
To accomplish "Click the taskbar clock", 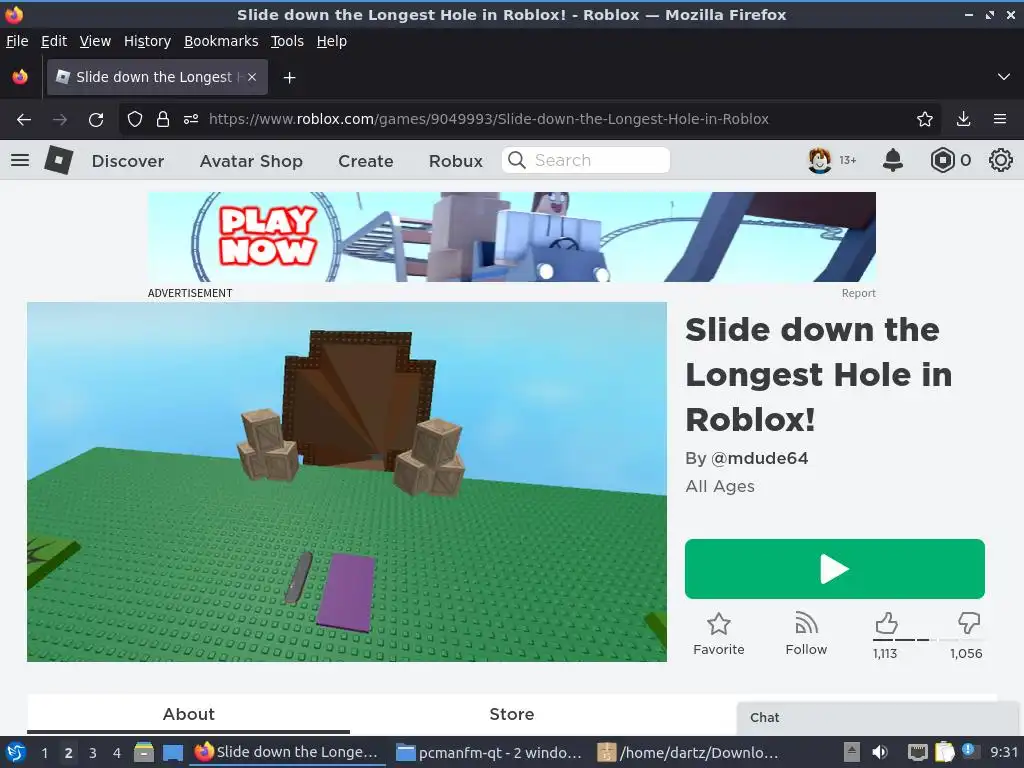I will [1004, 752].
